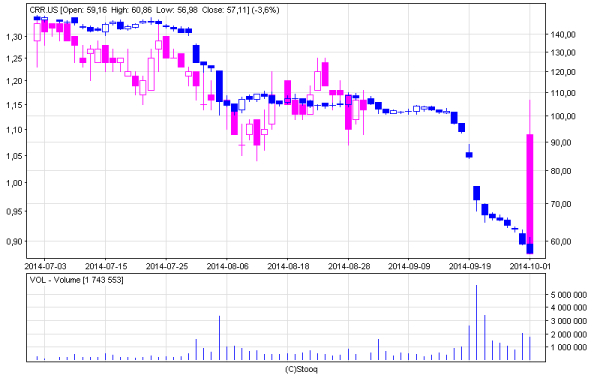Image resolution: width=600 pixels, height=375 pixels.
Task: Click the (C)Stooq copyright label
Action: point(302,369)
